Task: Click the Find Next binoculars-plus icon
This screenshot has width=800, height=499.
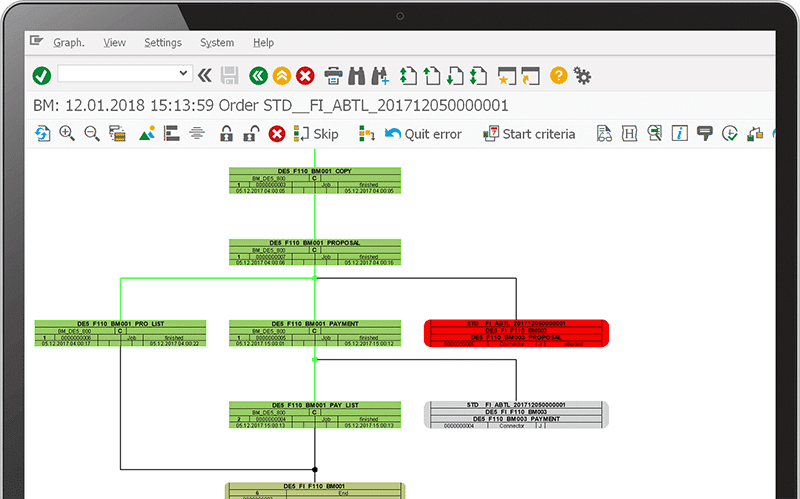Action: click(x=380, y=76)
